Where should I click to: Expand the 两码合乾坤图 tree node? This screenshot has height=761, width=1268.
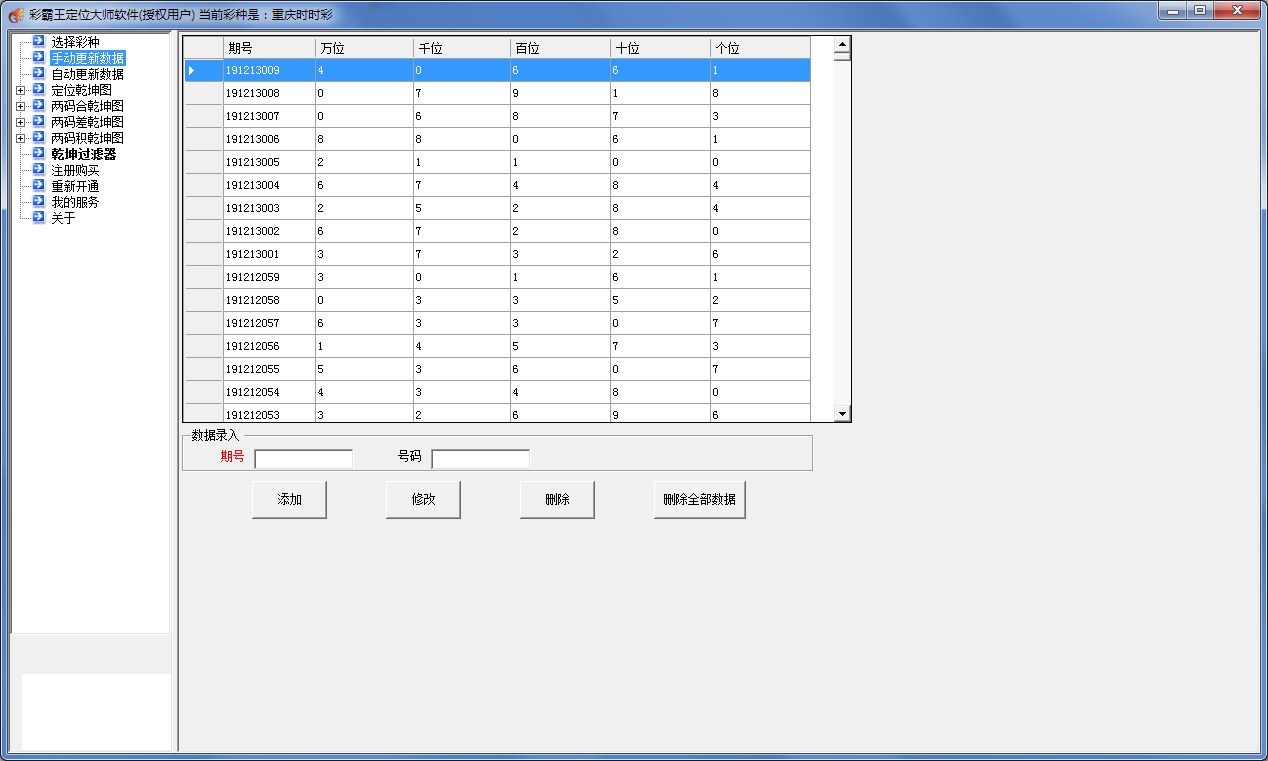[x=20, y=106]
